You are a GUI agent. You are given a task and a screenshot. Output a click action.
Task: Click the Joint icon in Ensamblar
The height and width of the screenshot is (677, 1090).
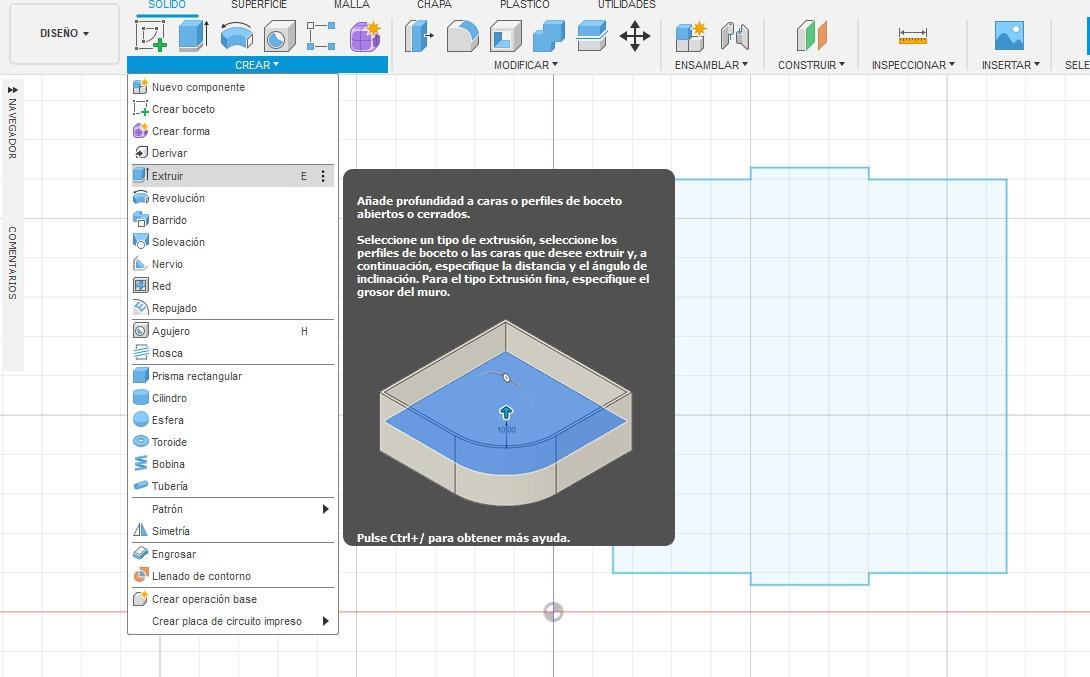click(x=734, y=35)
